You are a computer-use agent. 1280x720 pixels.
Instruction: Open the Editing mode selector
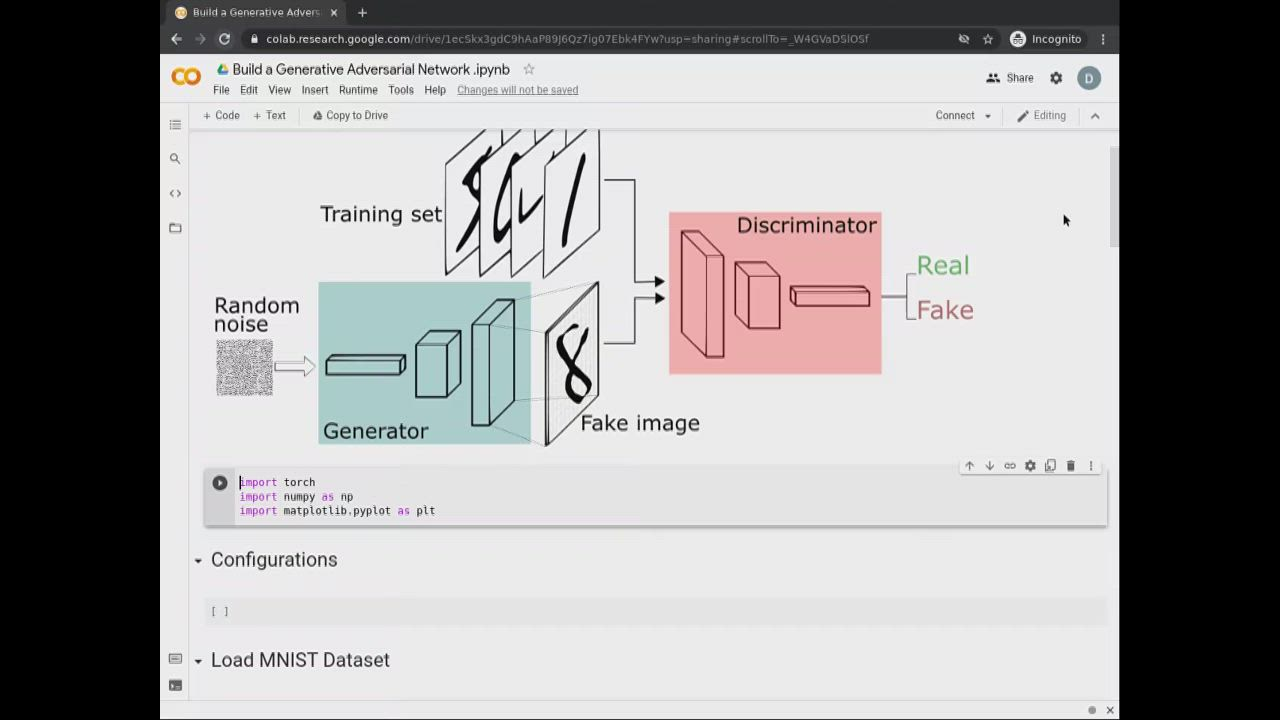tap(1041, 116)
